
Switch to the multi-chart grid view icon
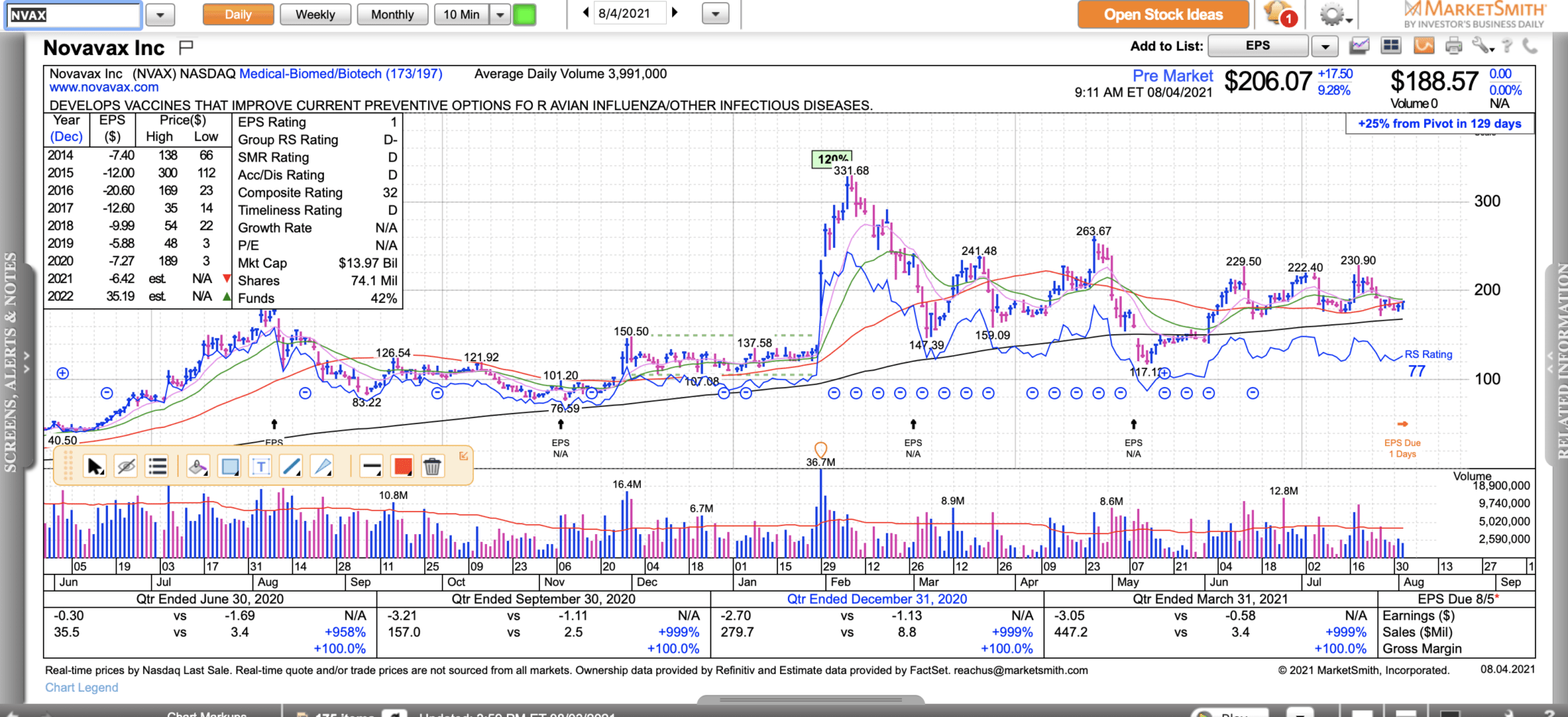tap(1391, 46)
